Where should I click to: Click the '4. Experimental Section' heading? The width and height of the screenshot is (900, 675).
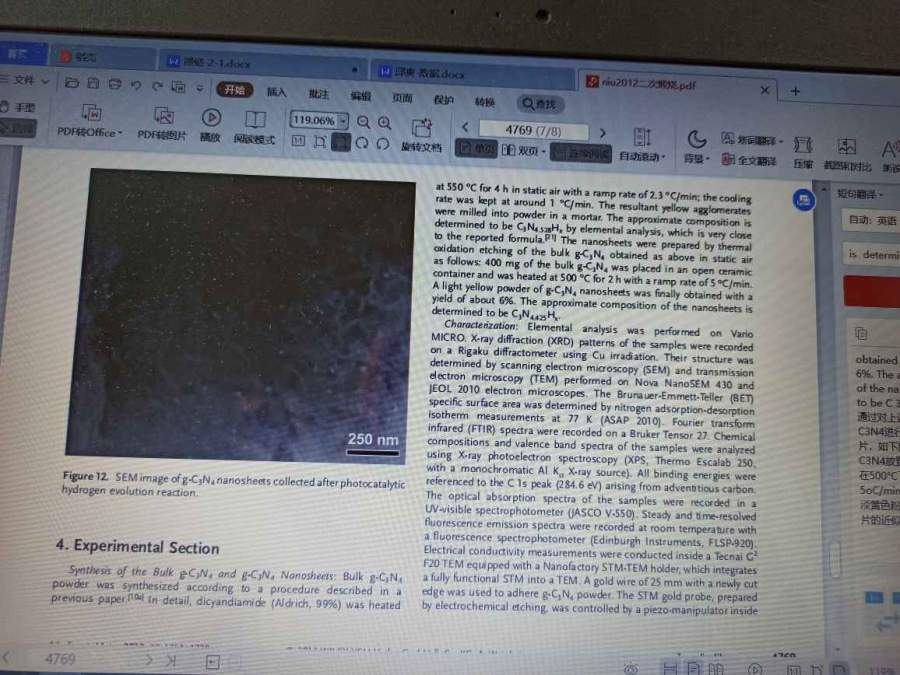coord(137,546)
